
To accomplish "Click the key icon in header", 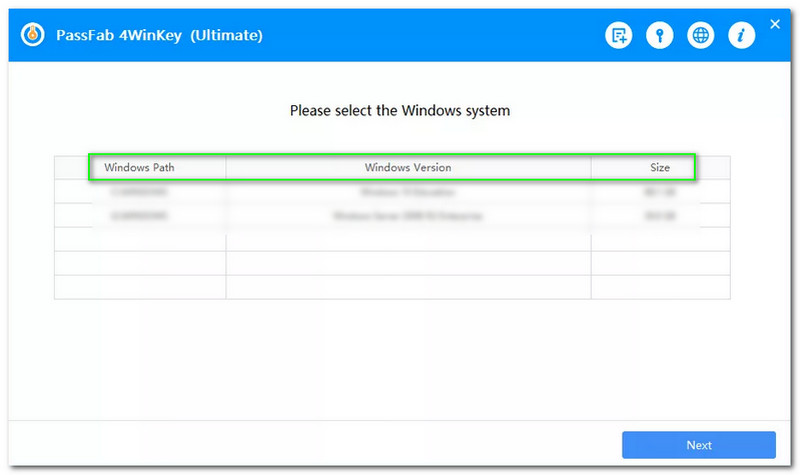I will 659,35.
